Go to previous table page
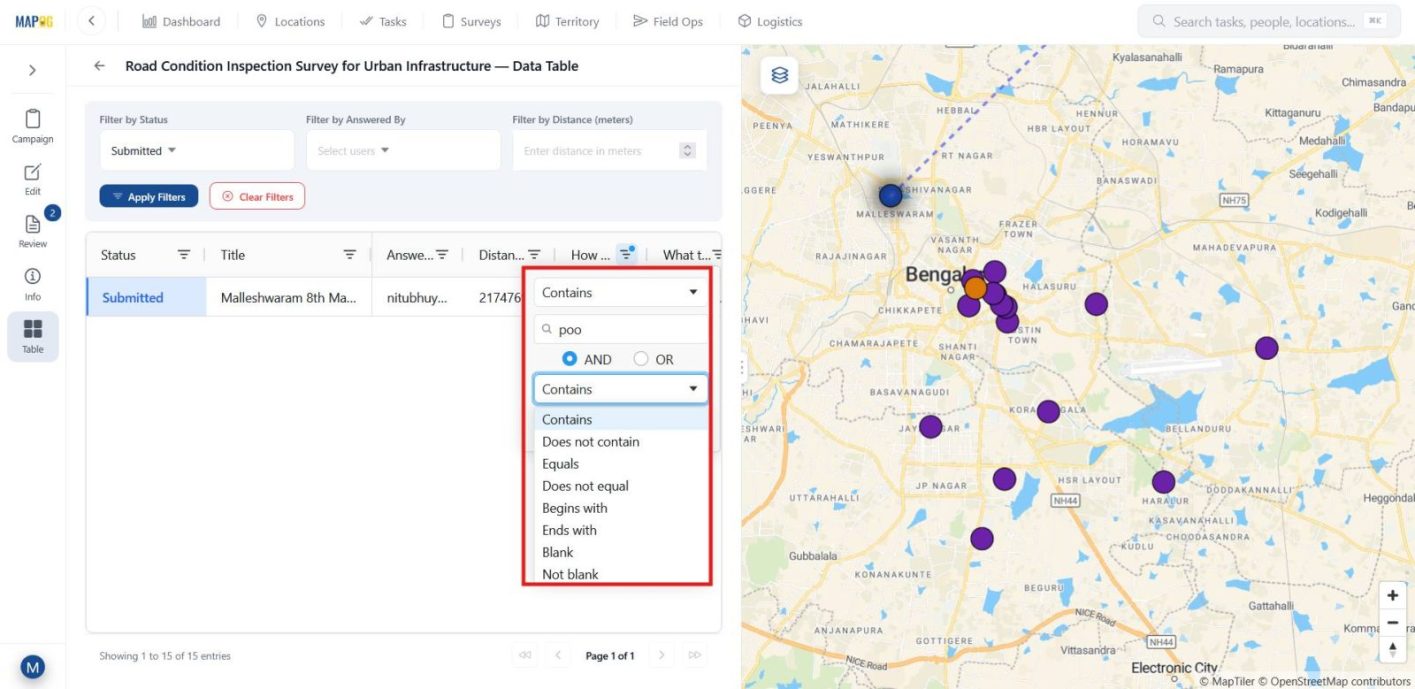 pos(558,656)
